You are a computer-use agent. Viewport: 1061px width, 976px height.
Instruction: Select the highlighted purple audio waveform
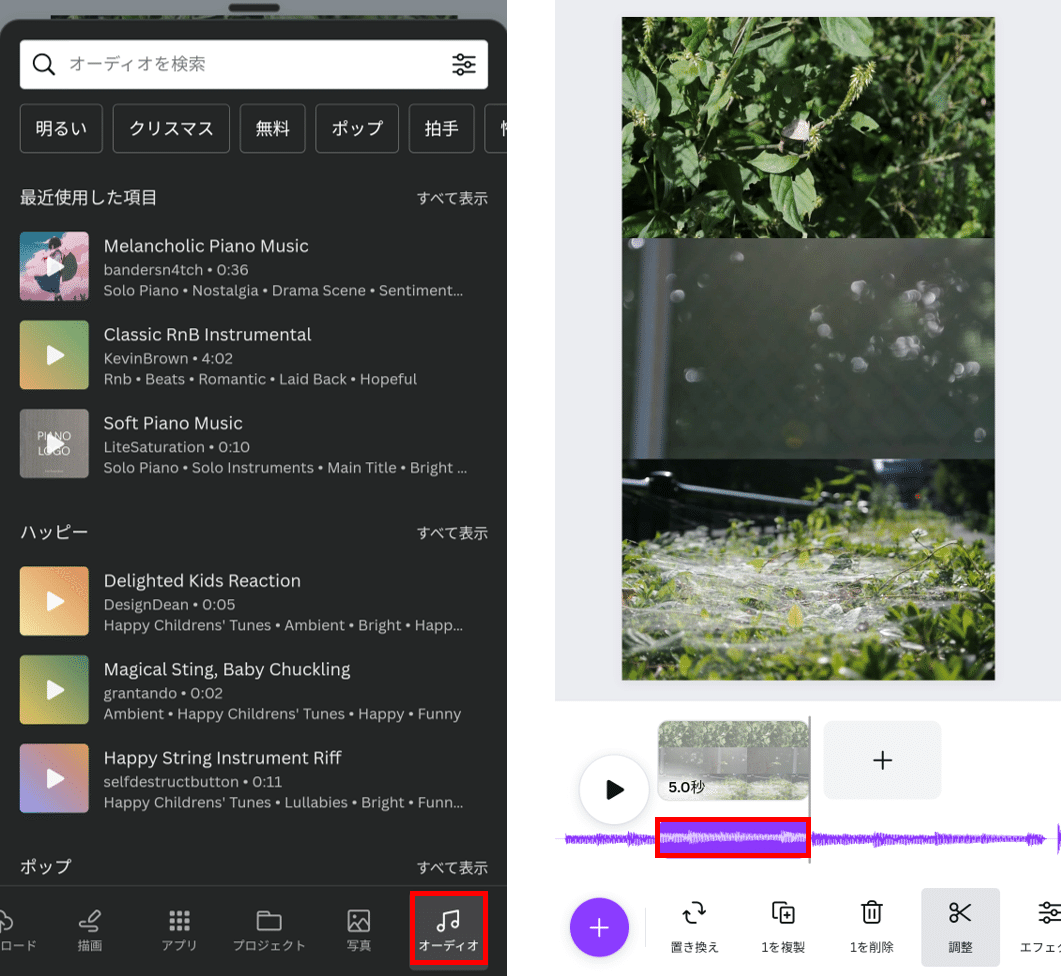tap(733, 838)
